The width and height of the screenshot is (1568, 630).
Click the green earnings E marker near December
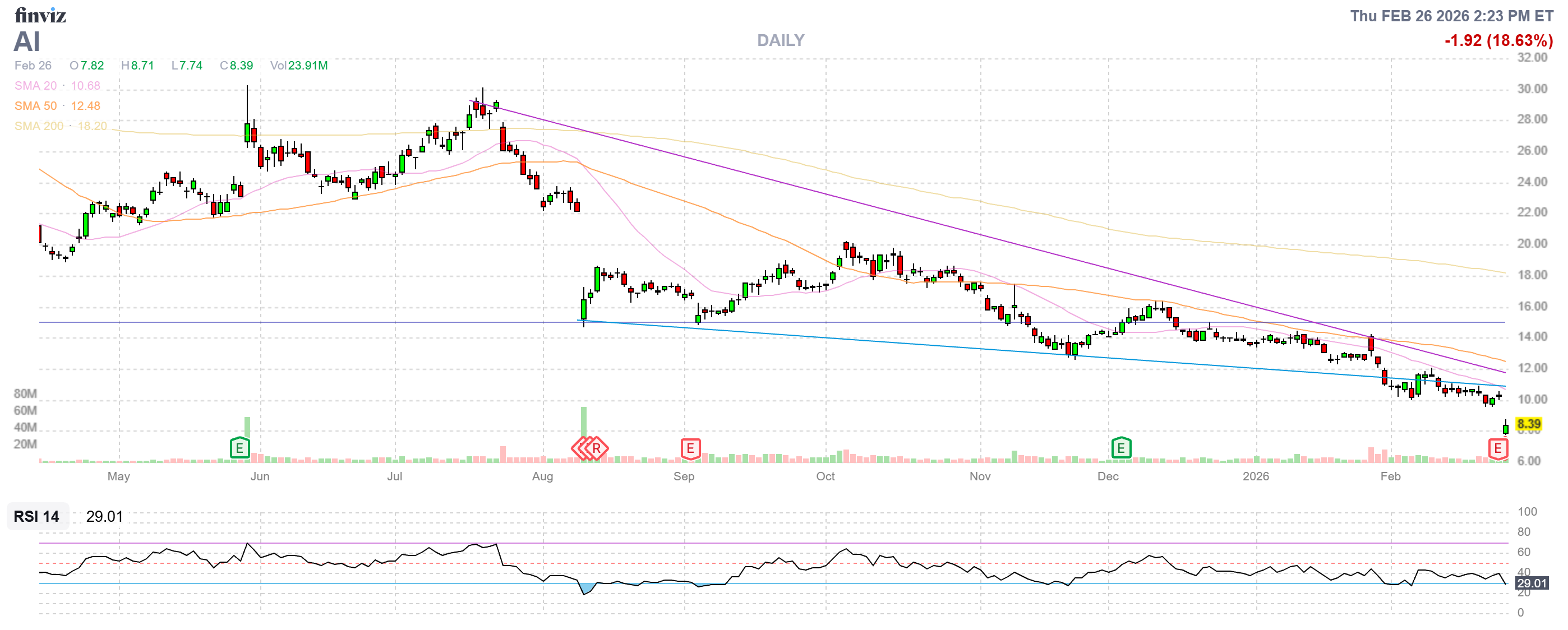pos(1121,449)
